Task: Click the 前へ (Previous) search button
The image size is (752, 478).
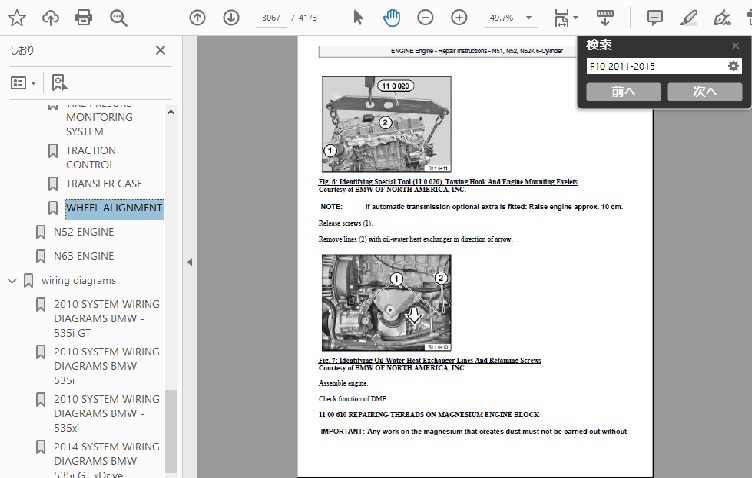Action: (x=624, y=91)
